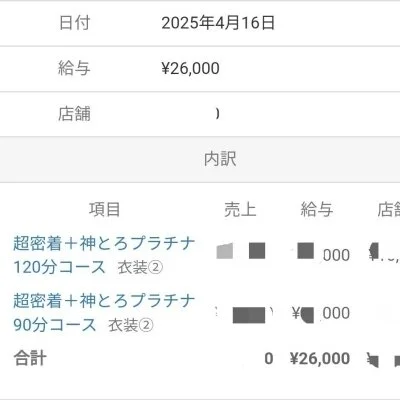Click the redacted sales amount in 120分 row
The image size is (400, 400).
tap(241, 251)
